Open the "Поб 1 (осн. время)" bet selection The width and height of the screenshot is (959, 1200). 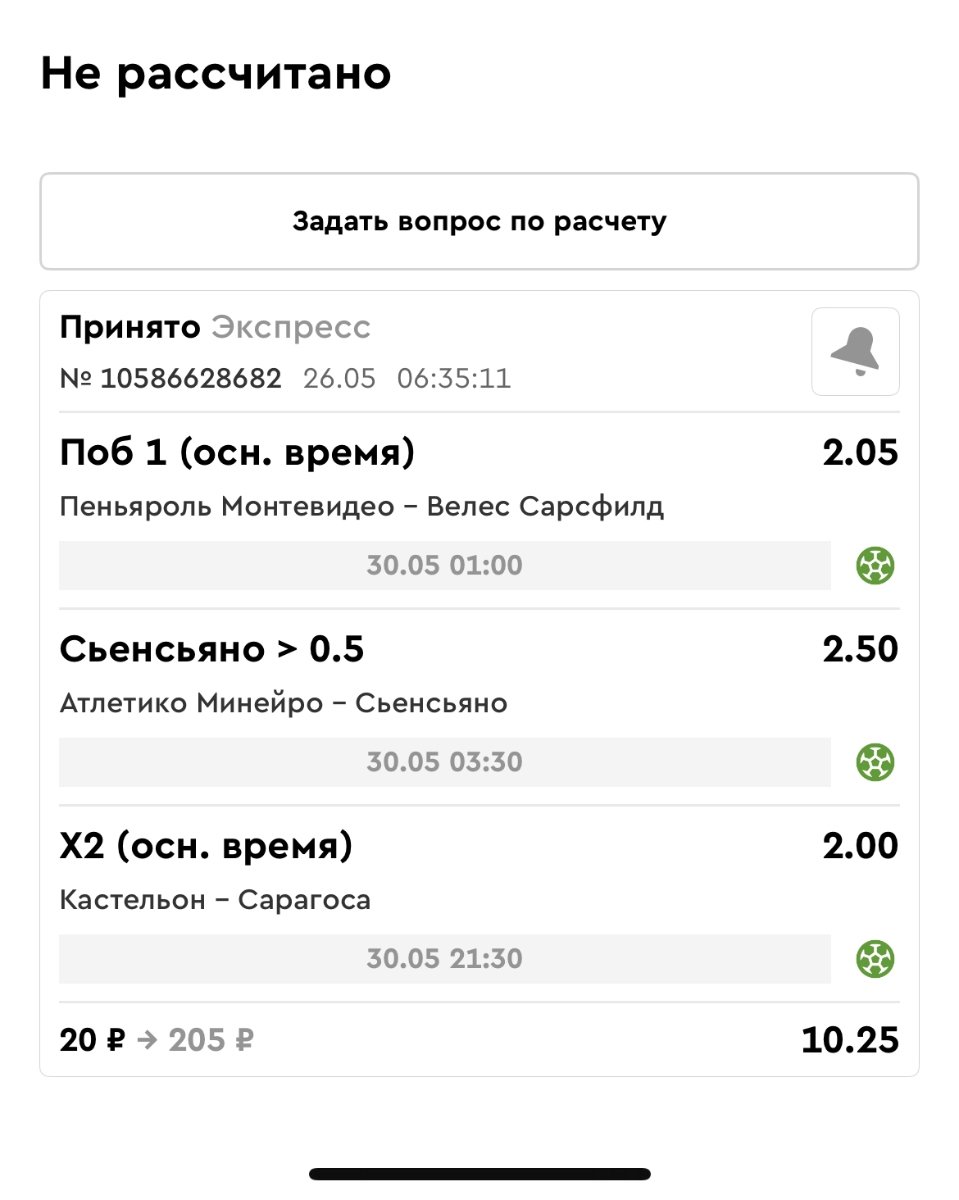tap(237, 453)
